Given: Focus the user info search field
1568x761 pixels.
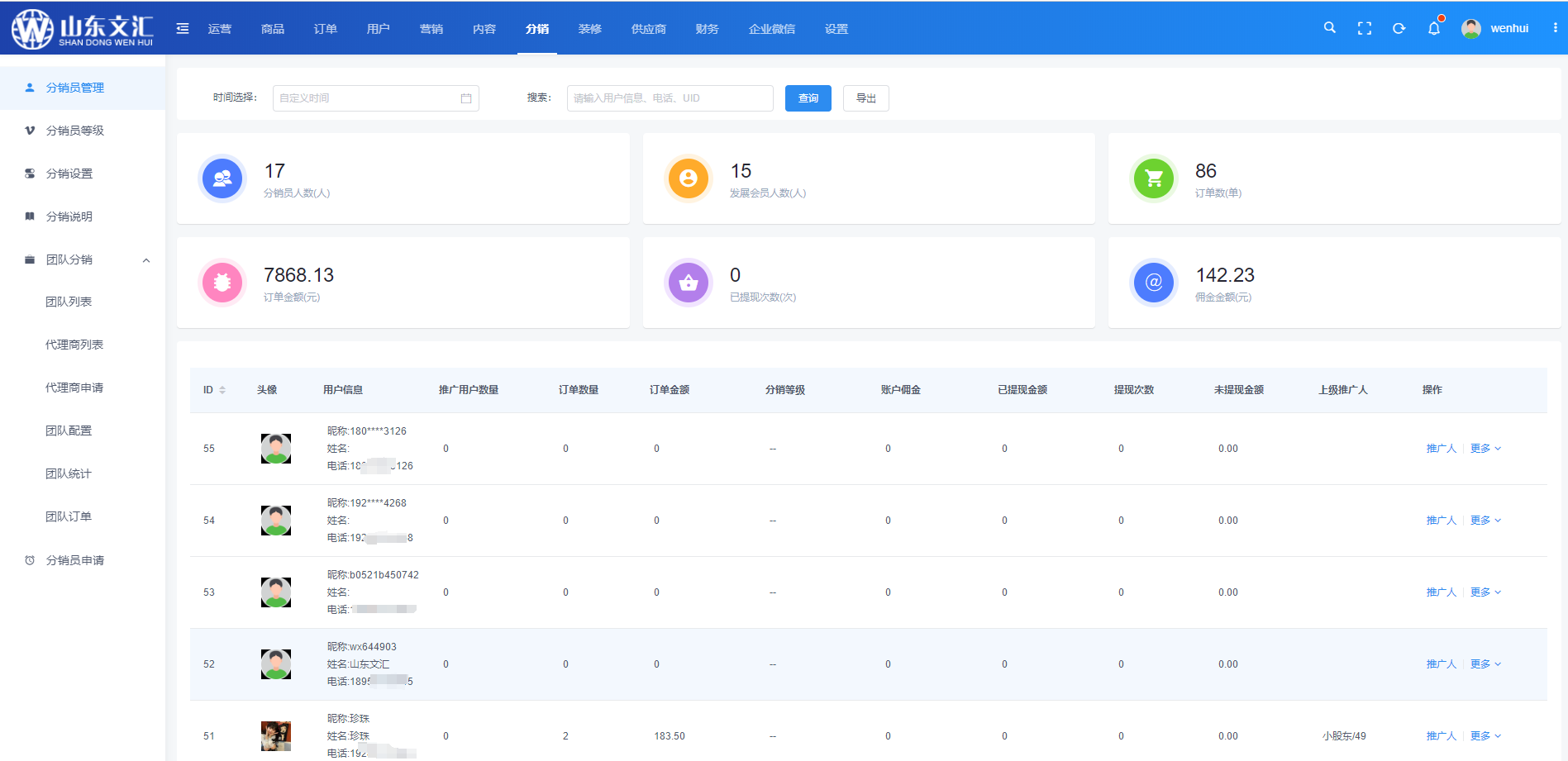Looking at the screenshot, I should tap(670, 98).
